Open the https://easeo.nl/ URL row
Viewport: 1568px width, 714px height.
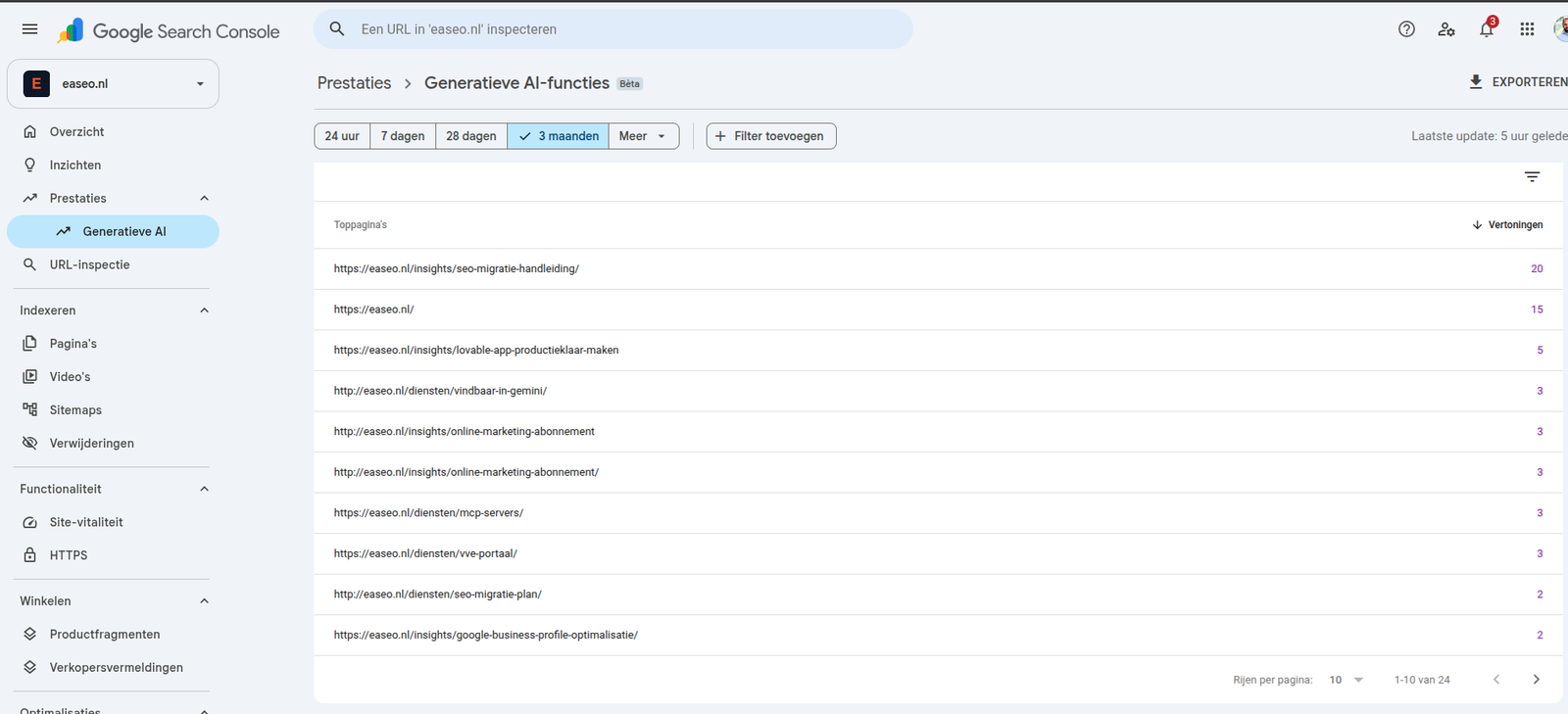pyautogui.click(x=940, y=309)
